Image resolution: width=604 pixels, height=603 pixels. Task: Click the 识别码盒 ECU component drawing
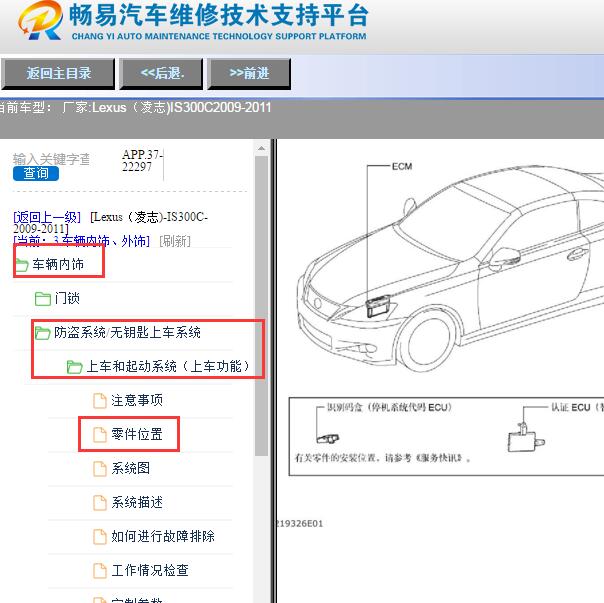(327, 438)
